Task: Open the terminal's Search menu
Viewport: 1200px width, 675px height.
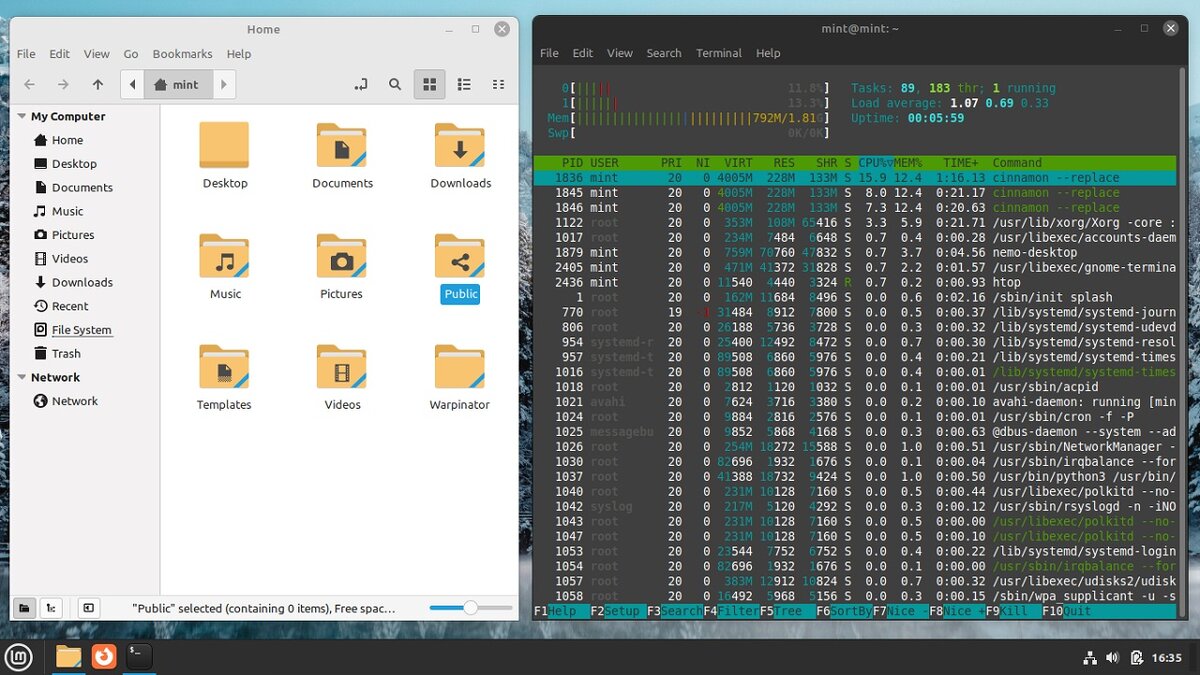Action: pyautogui.click(x=664, y=53)
